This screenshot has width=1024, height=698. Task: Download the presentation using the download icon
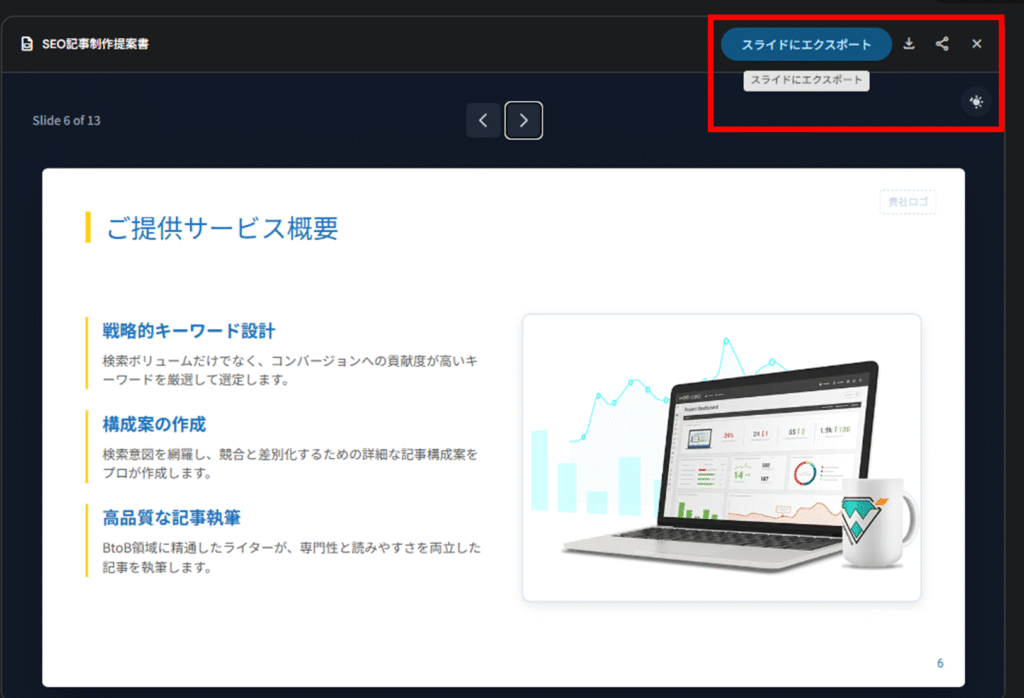(909, 44)
